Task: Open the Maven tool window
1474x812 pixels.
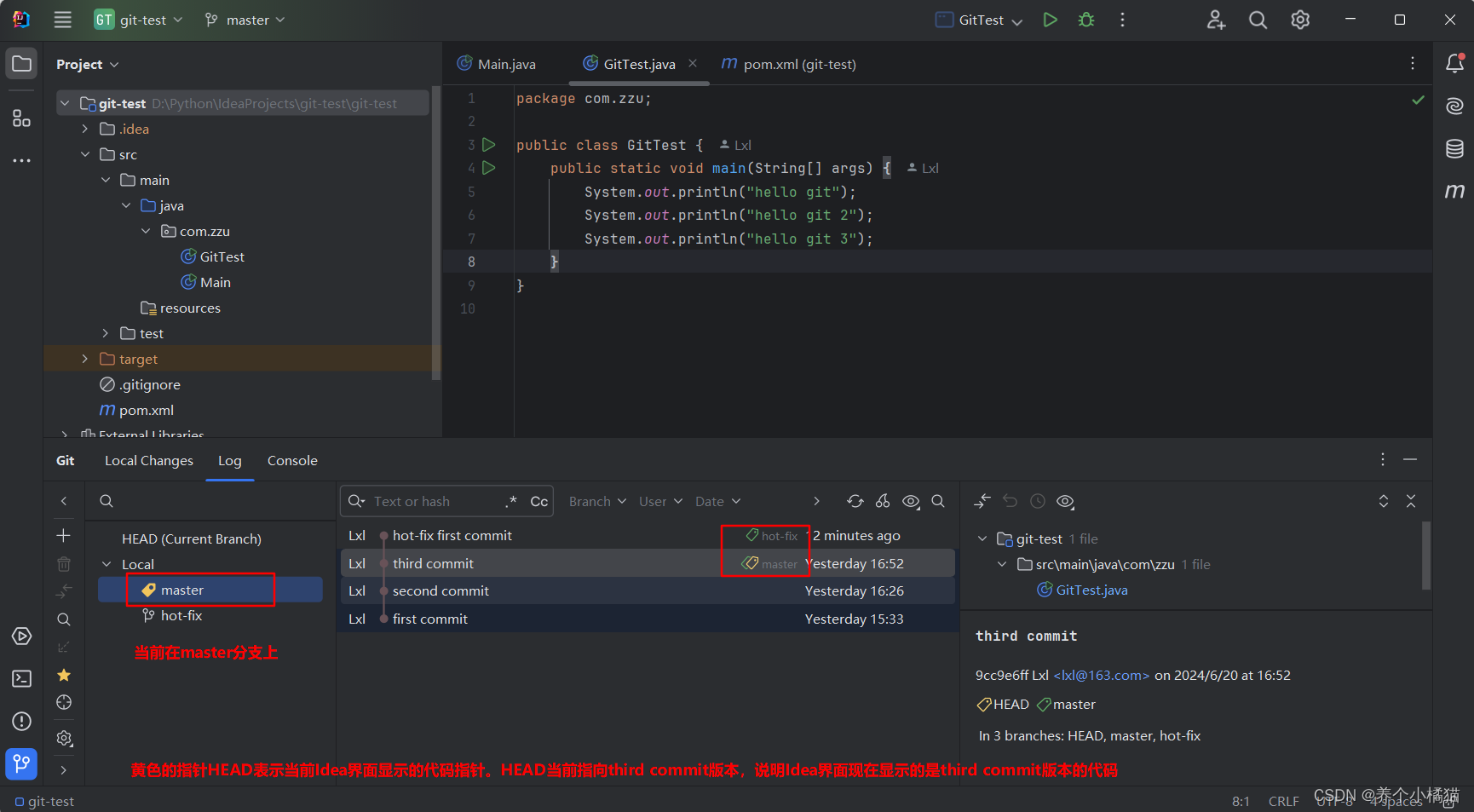Action: (x=1454, y=191)
